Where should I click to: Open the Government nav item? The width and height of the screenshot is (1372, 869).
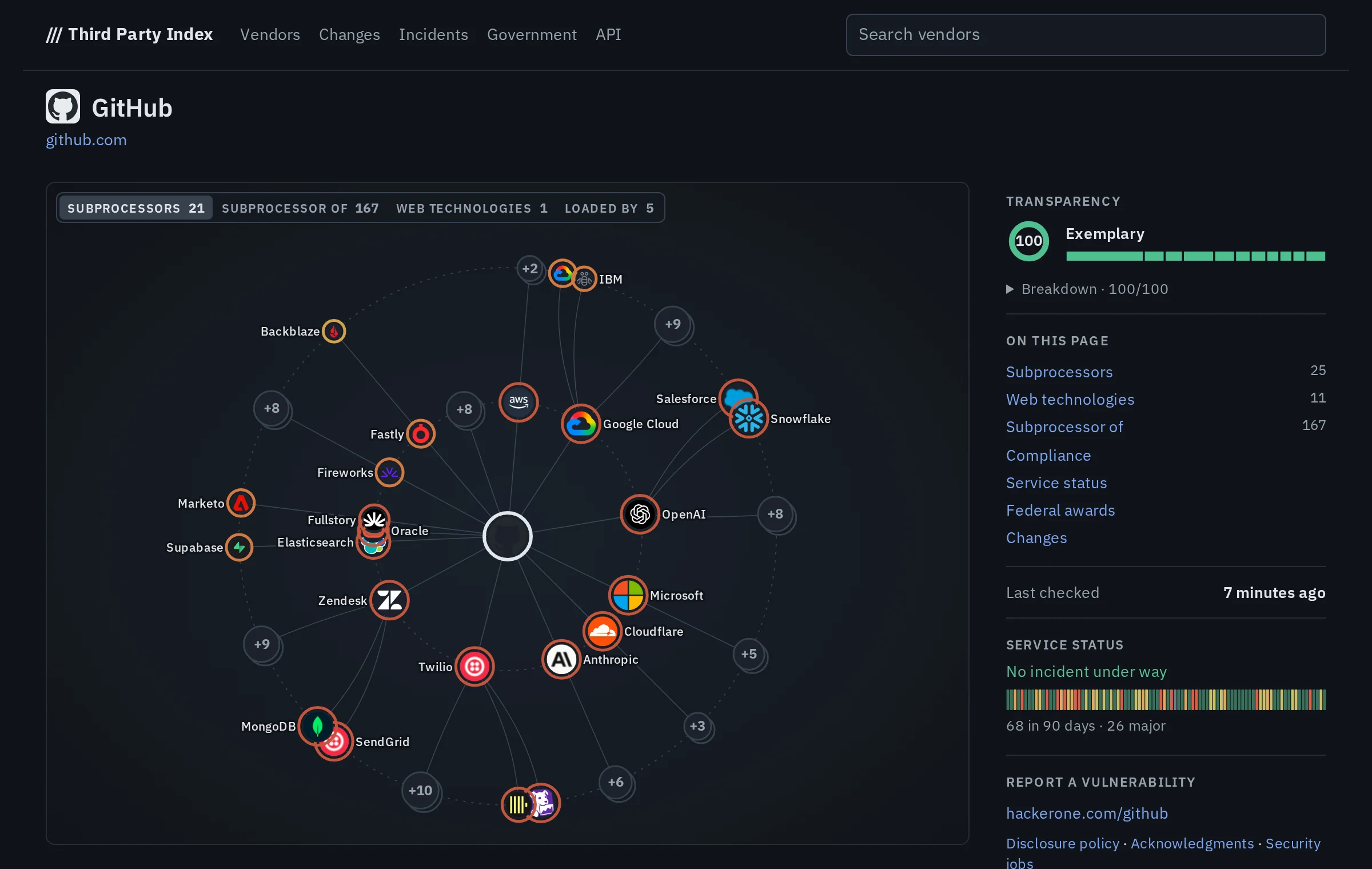pos(532,34)
